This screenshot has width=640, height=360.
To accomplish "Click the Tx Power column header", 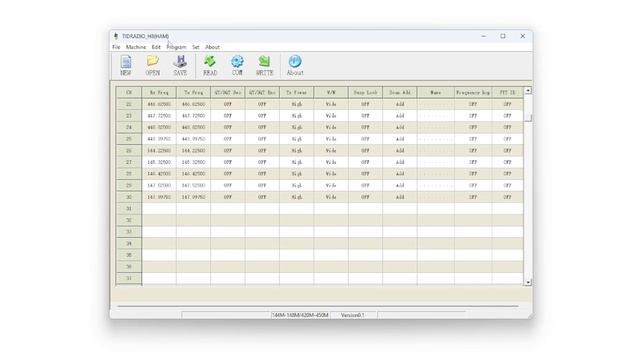I will tap(296, 93).
